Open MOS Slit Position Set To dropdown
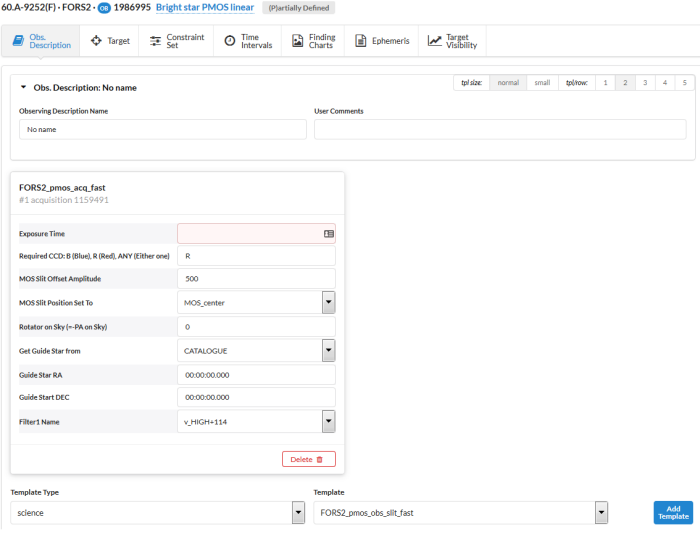This screenshot has width=700, height=533. point(328,302)
